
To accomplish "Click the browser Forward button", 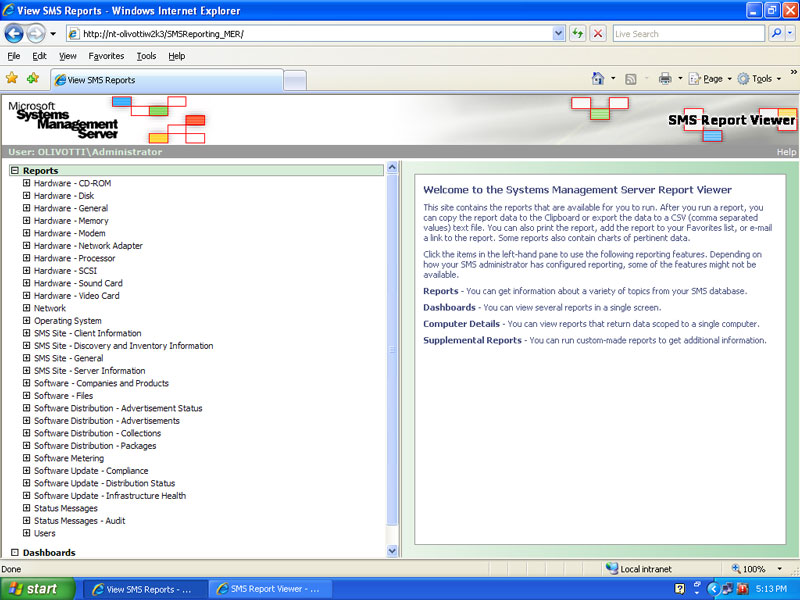I will [36, 34].
